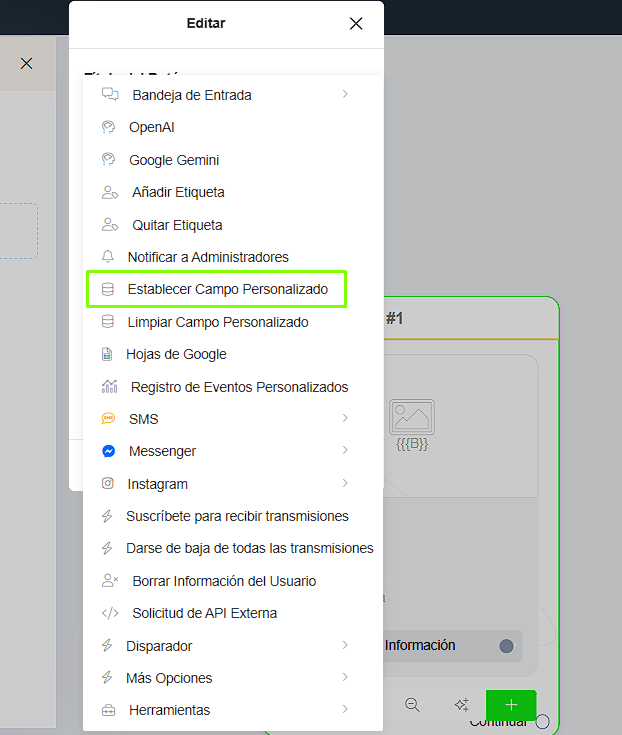
Task: Expand the Messenger submenu arrow
Action: (345, 450)
